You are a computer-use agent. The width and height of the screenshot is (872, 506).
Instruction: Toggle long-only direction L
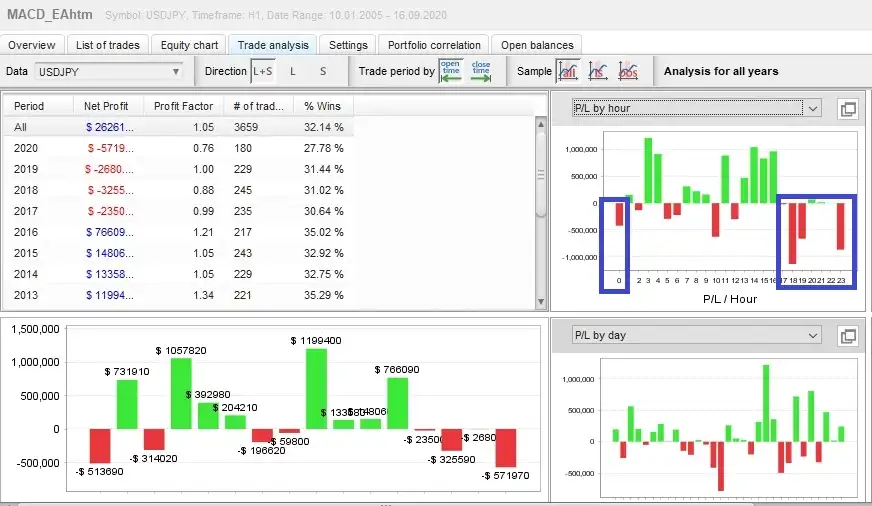(x=293, y=71)
